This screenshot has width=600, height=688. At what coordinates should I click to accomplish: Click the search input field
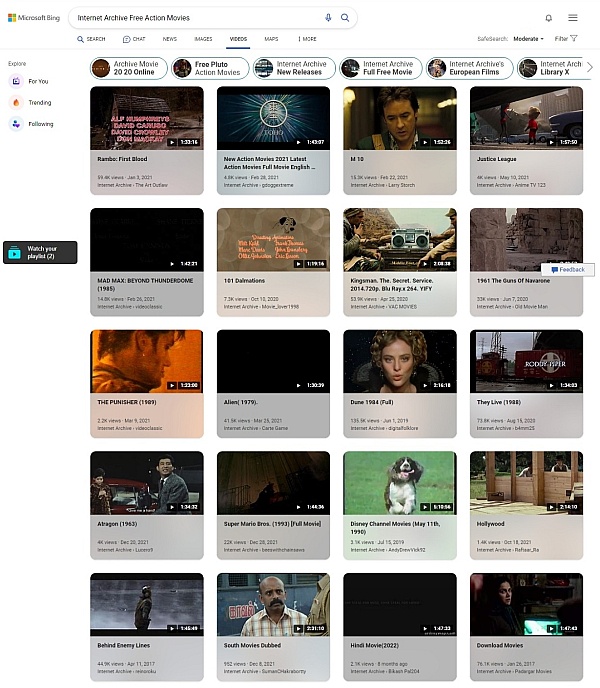click(x=198, y=18)
